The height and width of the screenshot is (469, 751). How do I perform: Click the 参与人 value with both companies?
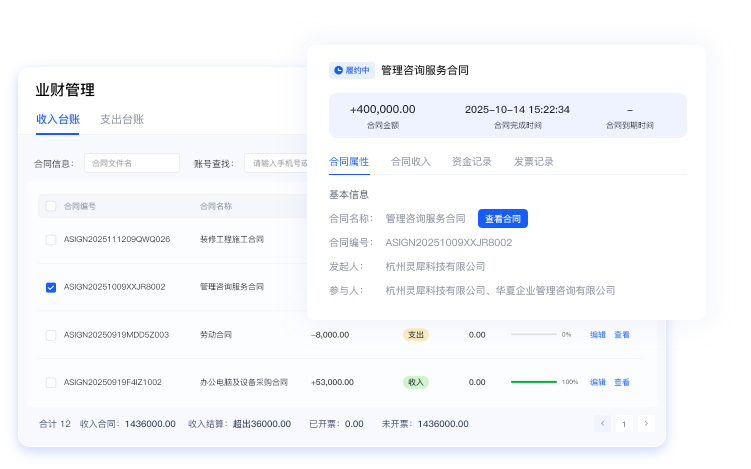click(x=500, y=291)
